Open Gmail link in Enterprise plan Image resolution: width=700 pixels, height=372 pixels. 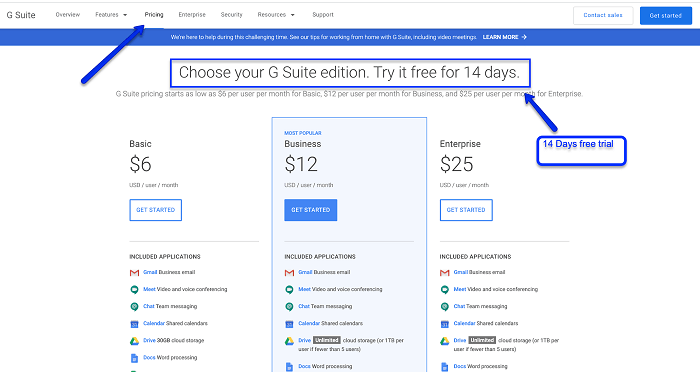(461, 272)
